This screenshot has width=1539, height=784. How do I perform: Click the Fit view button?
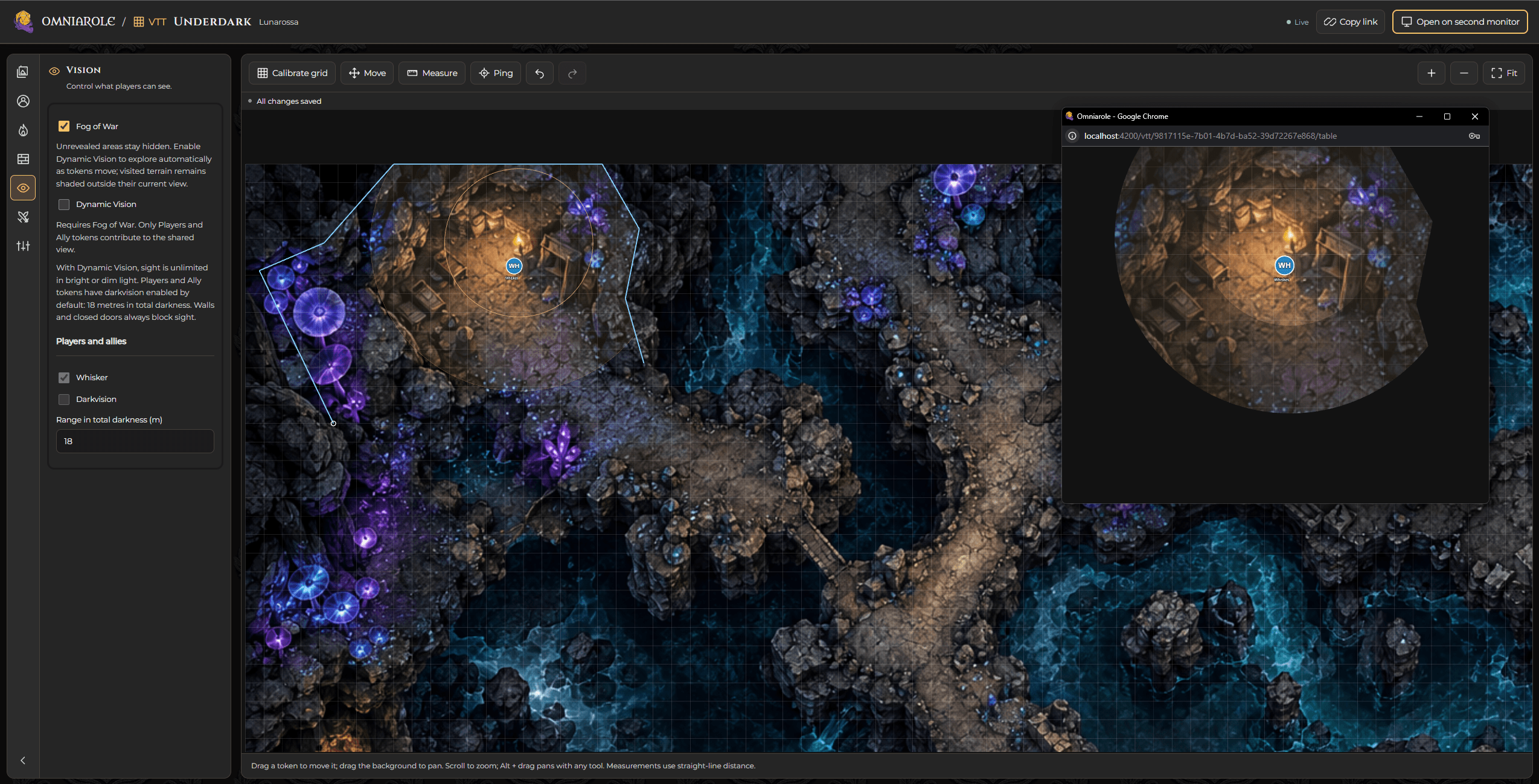tap(1504, 73)
